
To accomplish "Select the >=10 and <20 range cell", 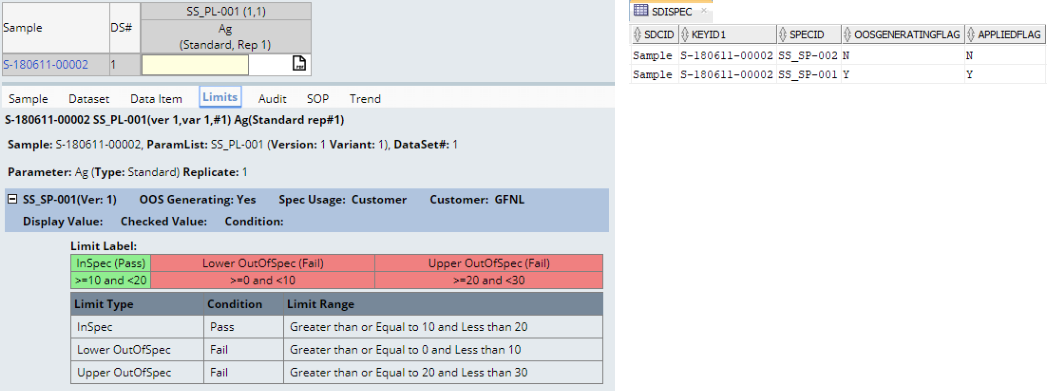I will [x=110, y=280].
